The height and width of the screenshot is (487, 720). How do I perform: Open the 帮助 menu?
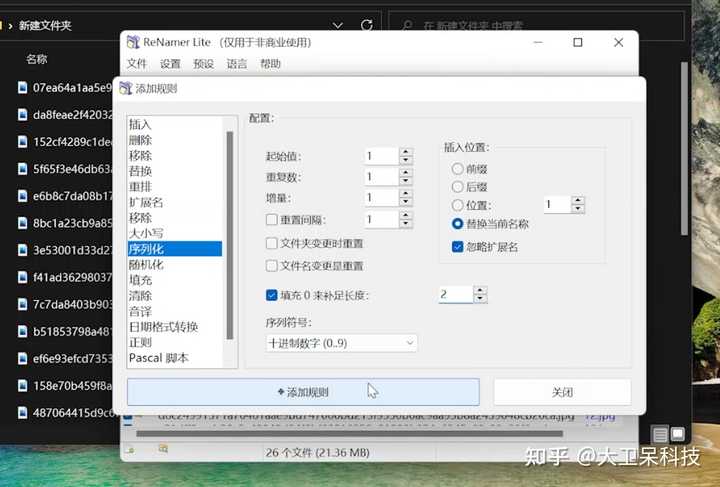coord(270,63)
